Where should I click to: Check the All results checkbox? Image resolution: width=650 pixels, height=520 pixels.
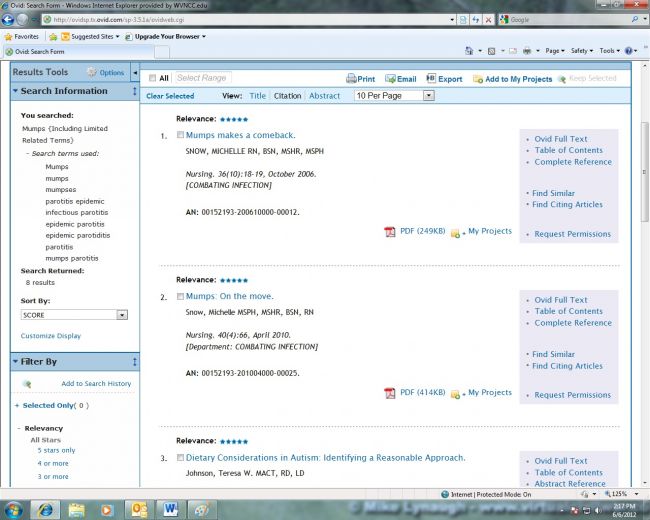[x=152, y=78]
